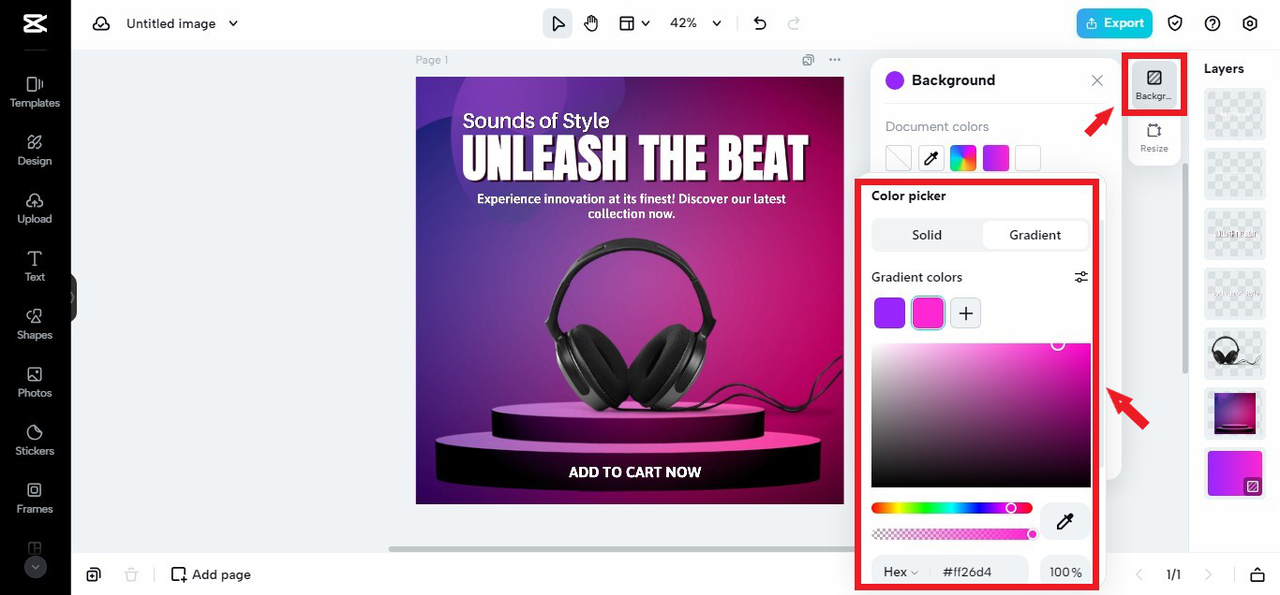Select the ADD TO CART NOW text

(635, 472)
